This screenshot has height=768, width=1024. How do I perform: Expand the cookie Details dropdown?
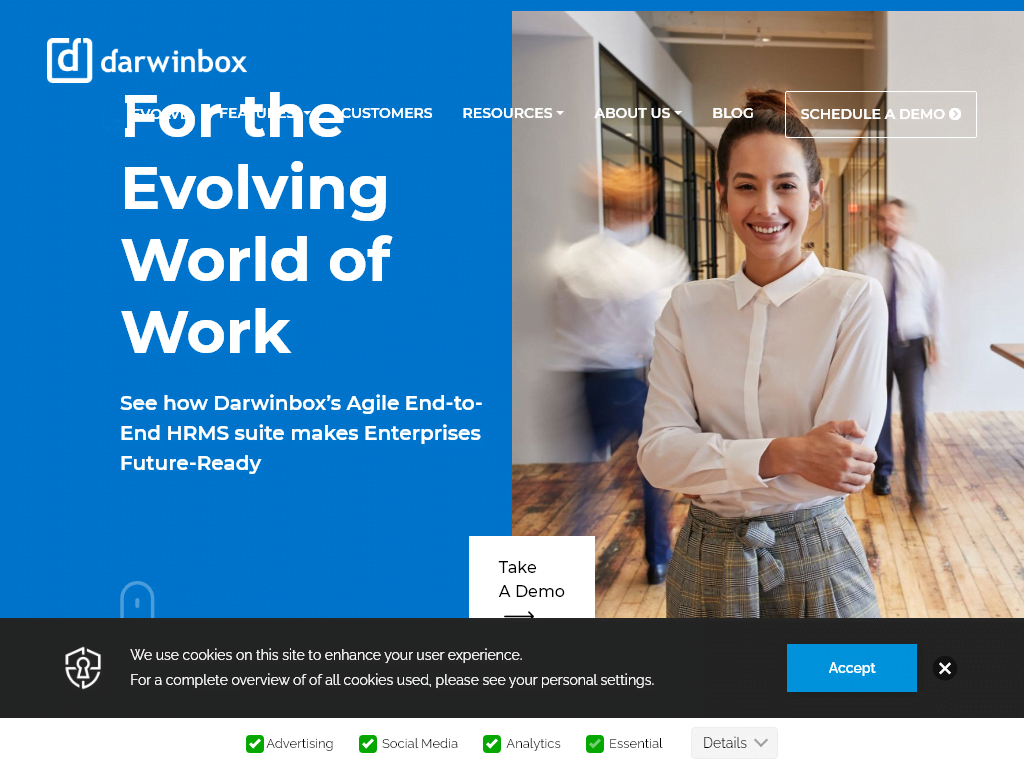pos(734,743)
